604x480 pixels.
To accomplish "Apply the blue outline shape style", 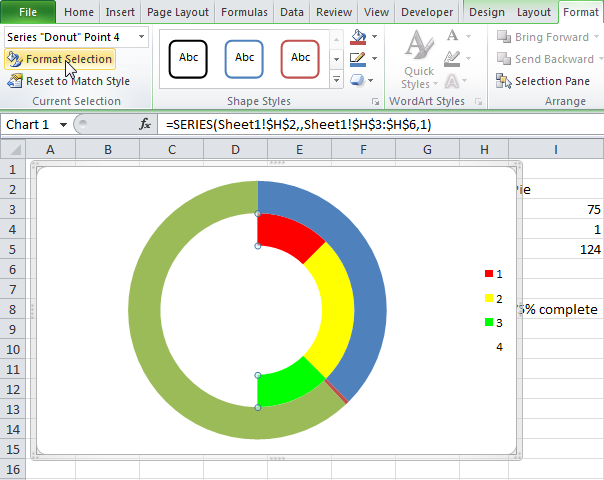I will pyautogui.click(x=244, y=59).
